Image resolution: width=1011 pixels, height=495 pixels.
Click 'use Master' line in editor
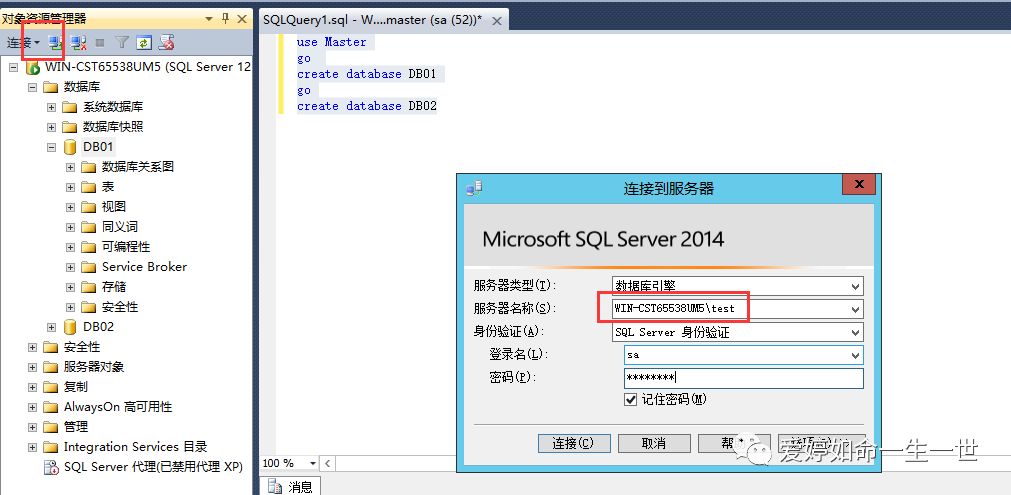(x=331, y=42)
